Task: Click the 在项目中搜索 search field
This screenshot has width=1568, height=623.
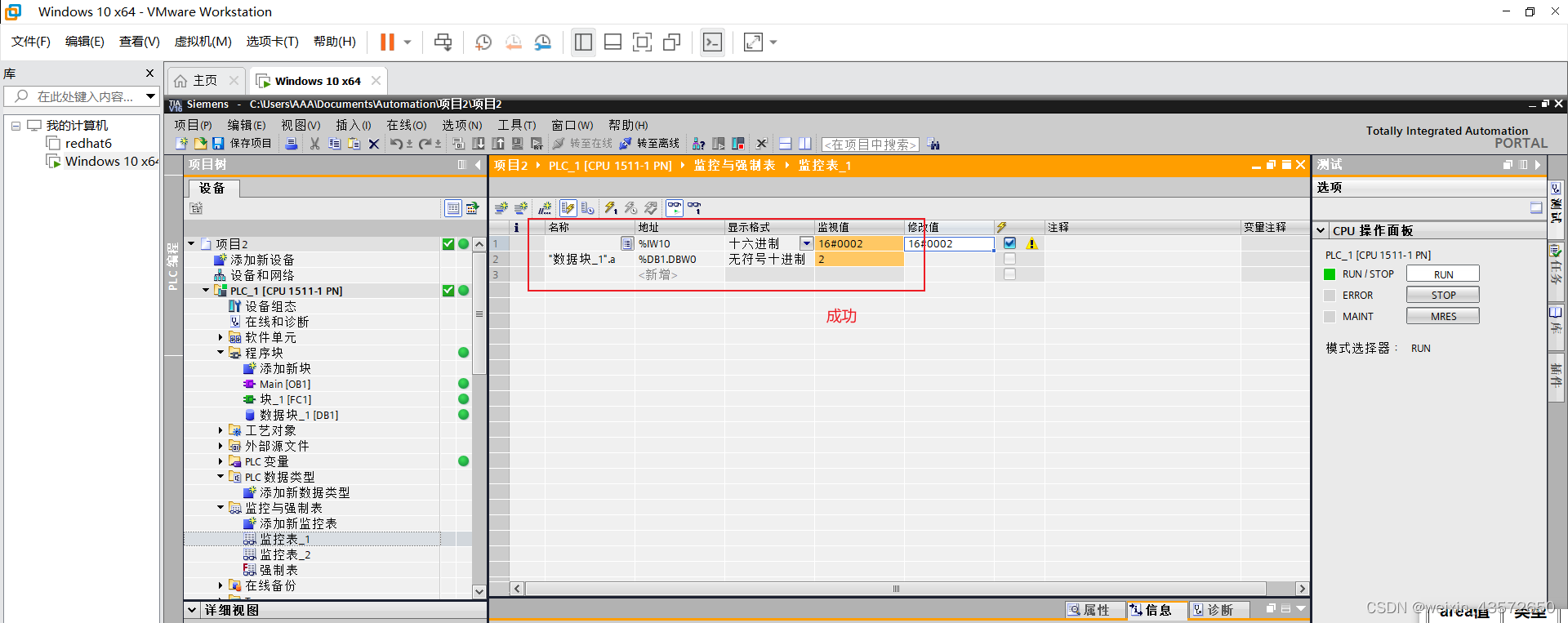Action: 870,145
